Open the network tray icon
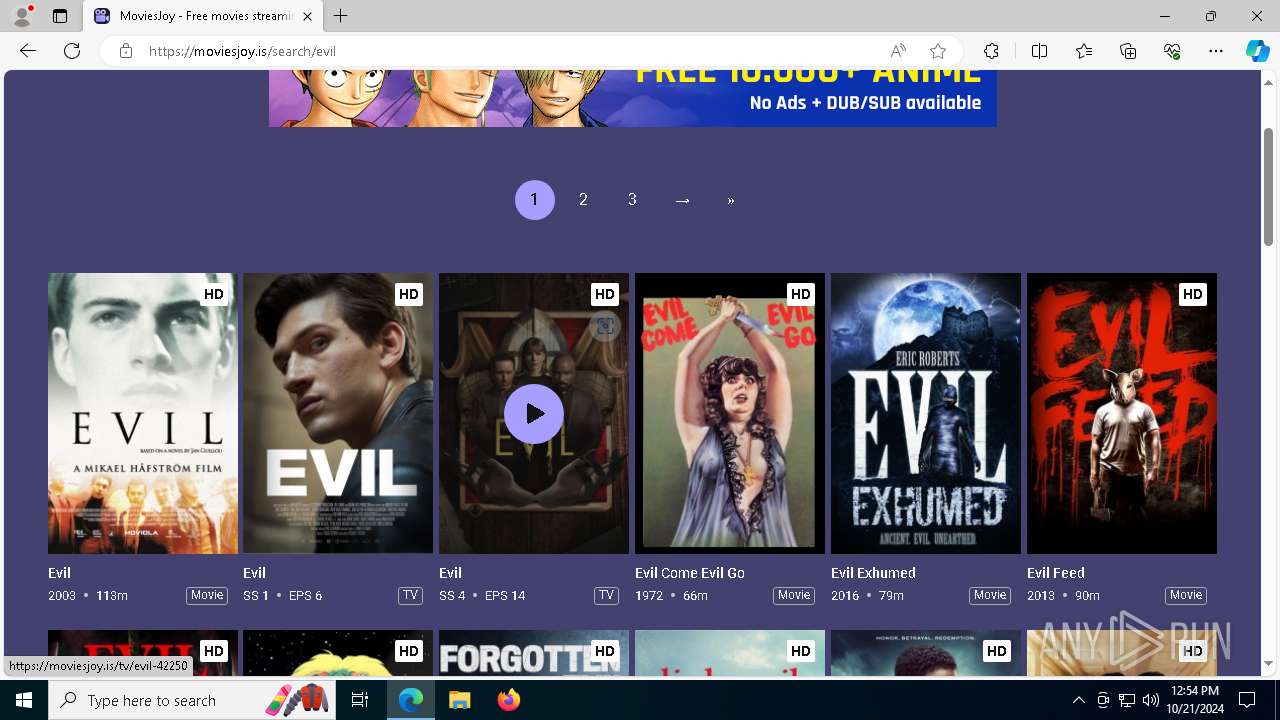 click(1127, 700)
